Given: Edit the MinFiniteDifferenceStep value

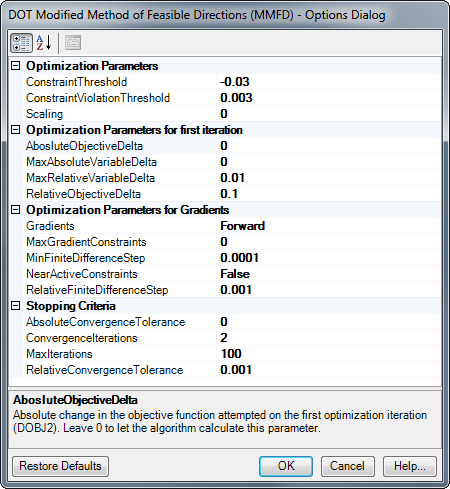Looking at the screenshot, I should tap(329, 258).
